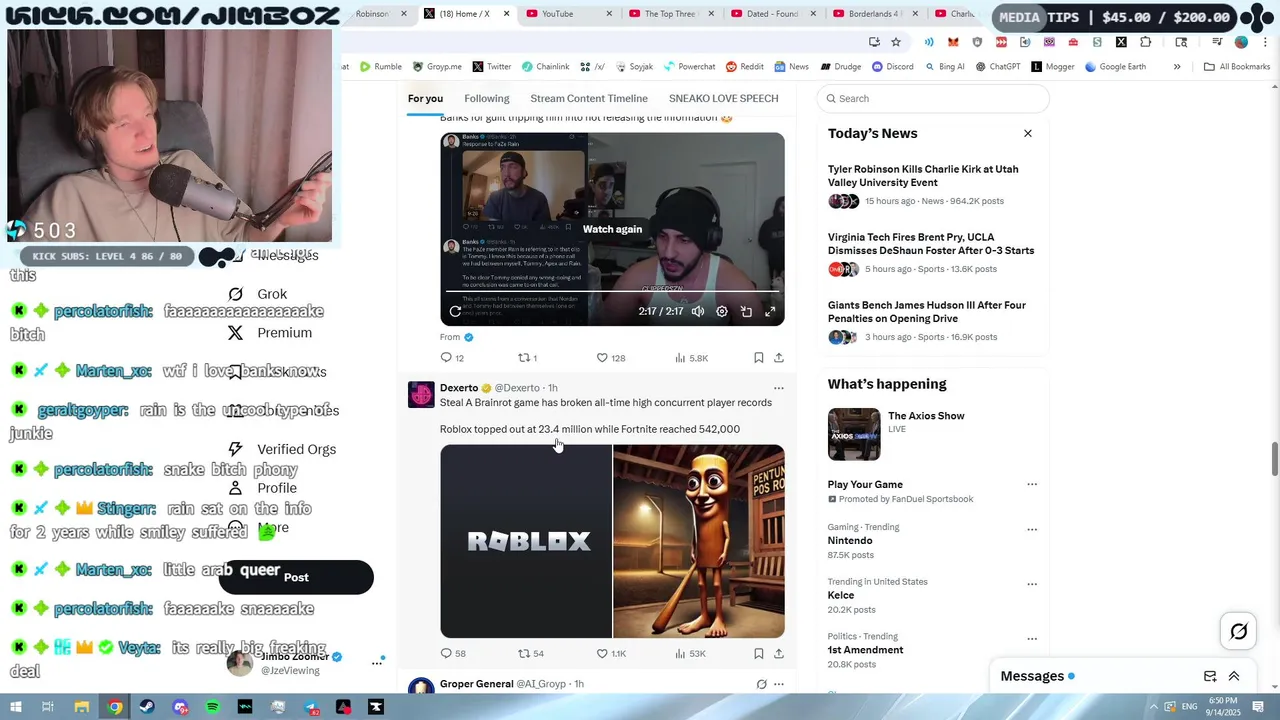Bookmark this page with the star icon
This screenshot has width=1280, height=720.
(896, 42)
